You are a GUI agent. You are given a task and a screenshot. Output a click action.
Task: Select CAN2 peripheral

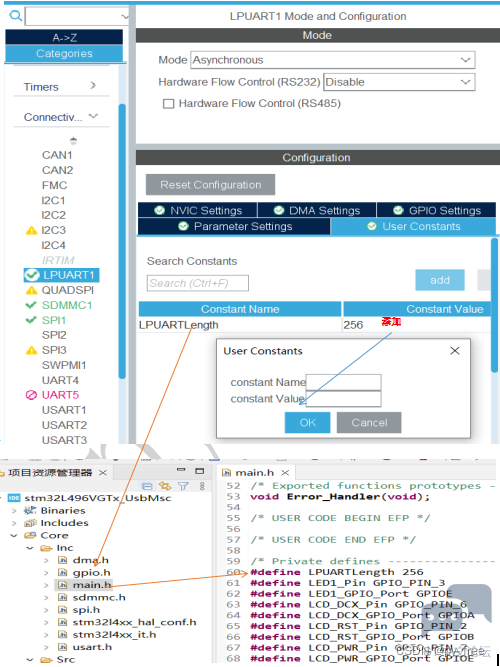(57, 170)
